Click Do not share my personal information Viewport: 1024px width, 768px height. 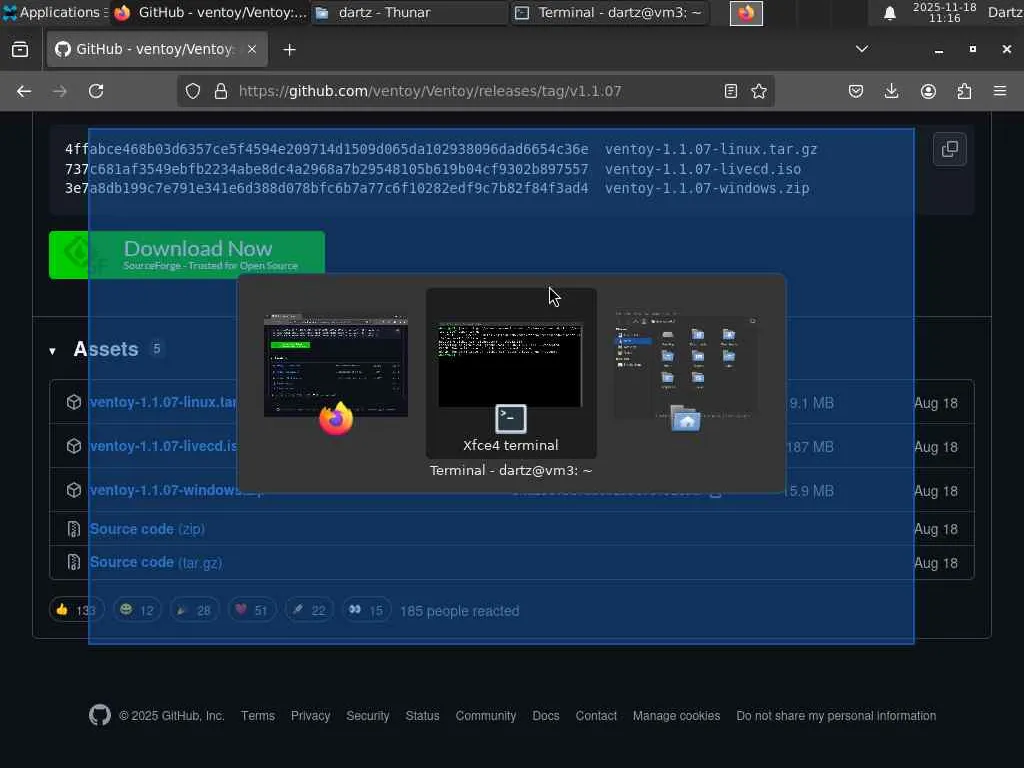pos(836,716)
